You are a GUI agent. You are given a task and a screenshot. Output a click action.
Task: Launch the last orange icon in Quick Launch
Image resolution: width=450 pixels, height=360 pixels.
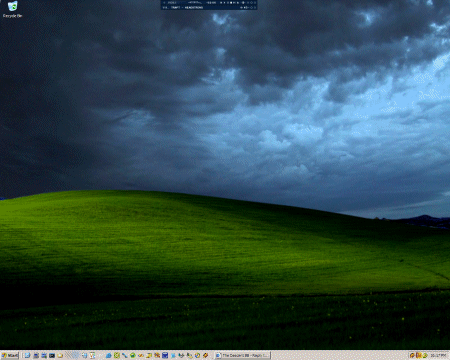click(205, 356)
